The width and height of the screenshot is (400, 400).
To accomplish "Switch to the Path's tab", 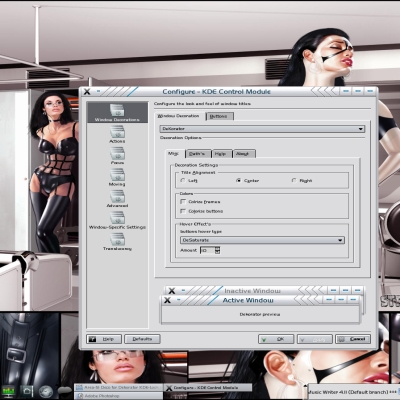I will pos(197,154).
